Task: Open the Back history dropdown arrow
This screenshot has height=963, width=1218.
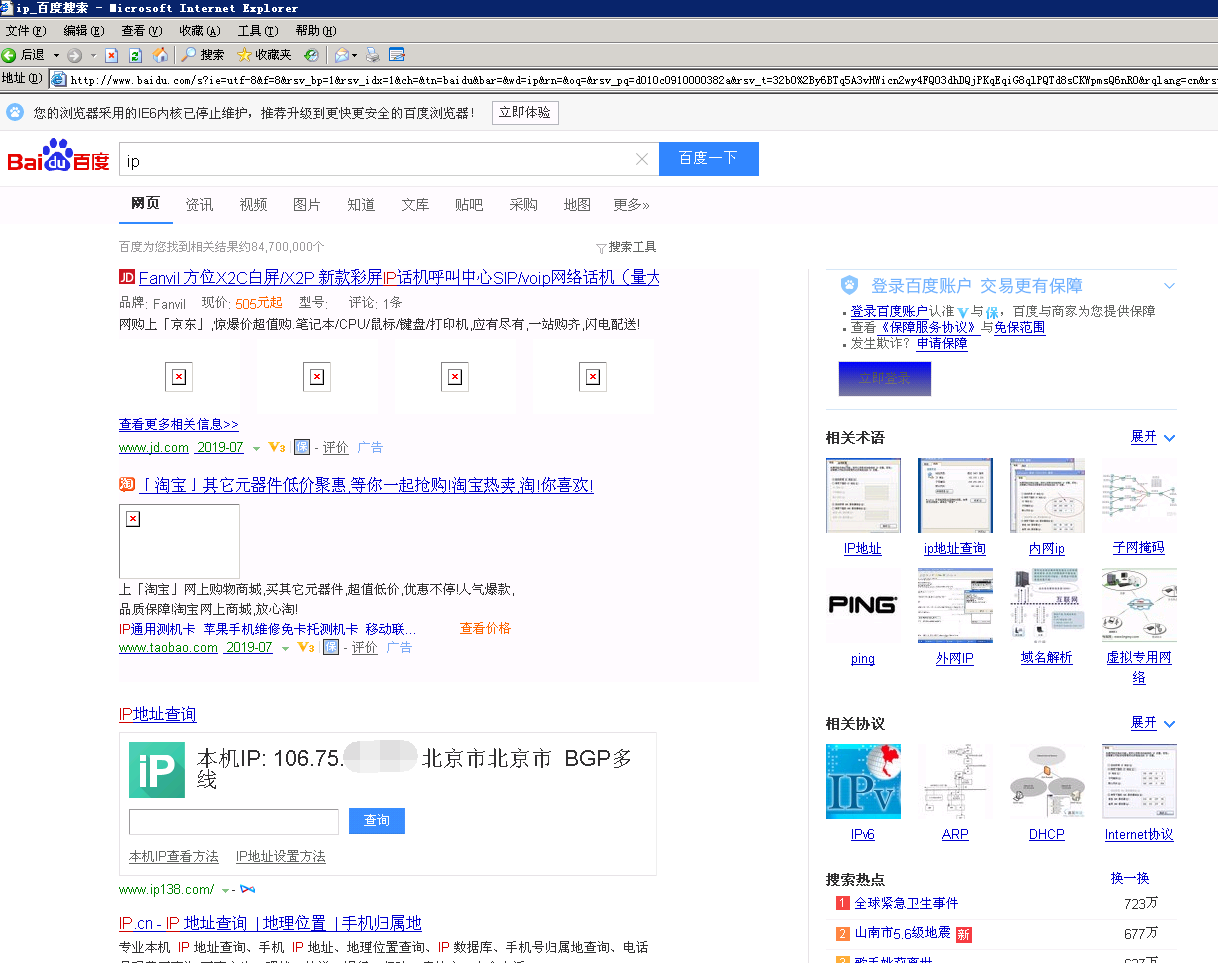Action: pos(56,55)
